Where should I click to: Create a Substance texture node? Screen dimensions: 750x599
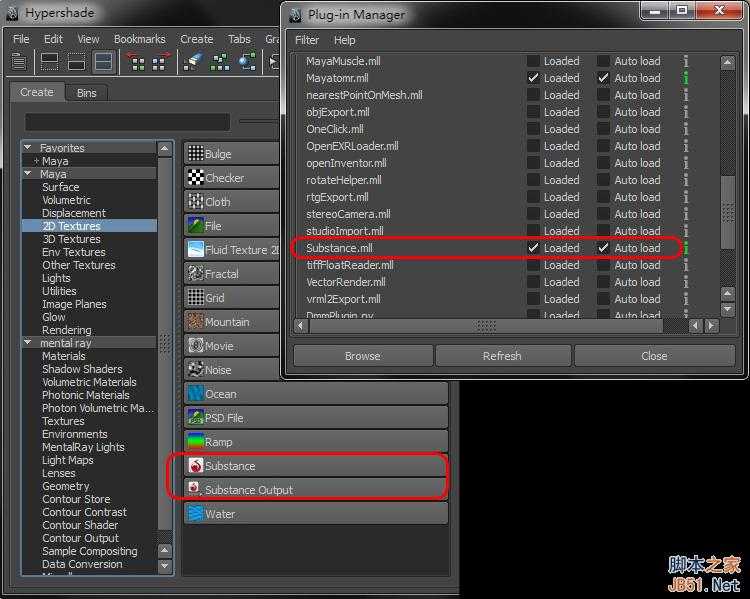point(316,466)
